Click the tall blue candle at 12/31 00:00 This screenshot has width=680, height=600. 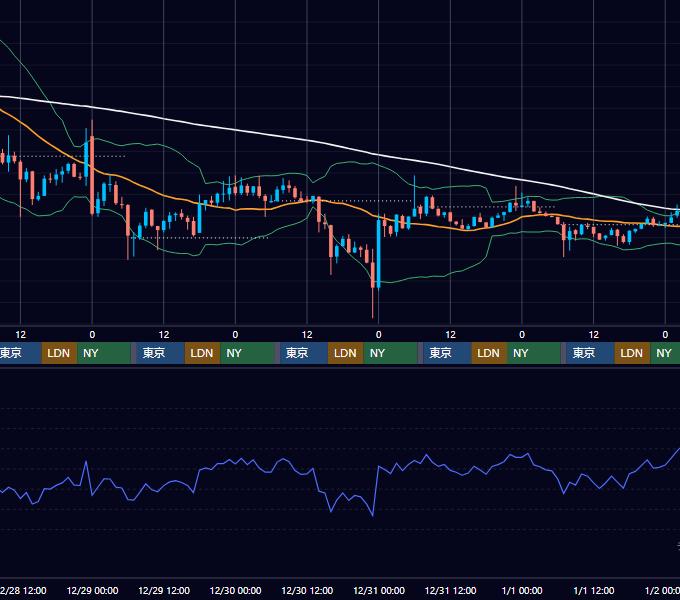pos(379,254)
